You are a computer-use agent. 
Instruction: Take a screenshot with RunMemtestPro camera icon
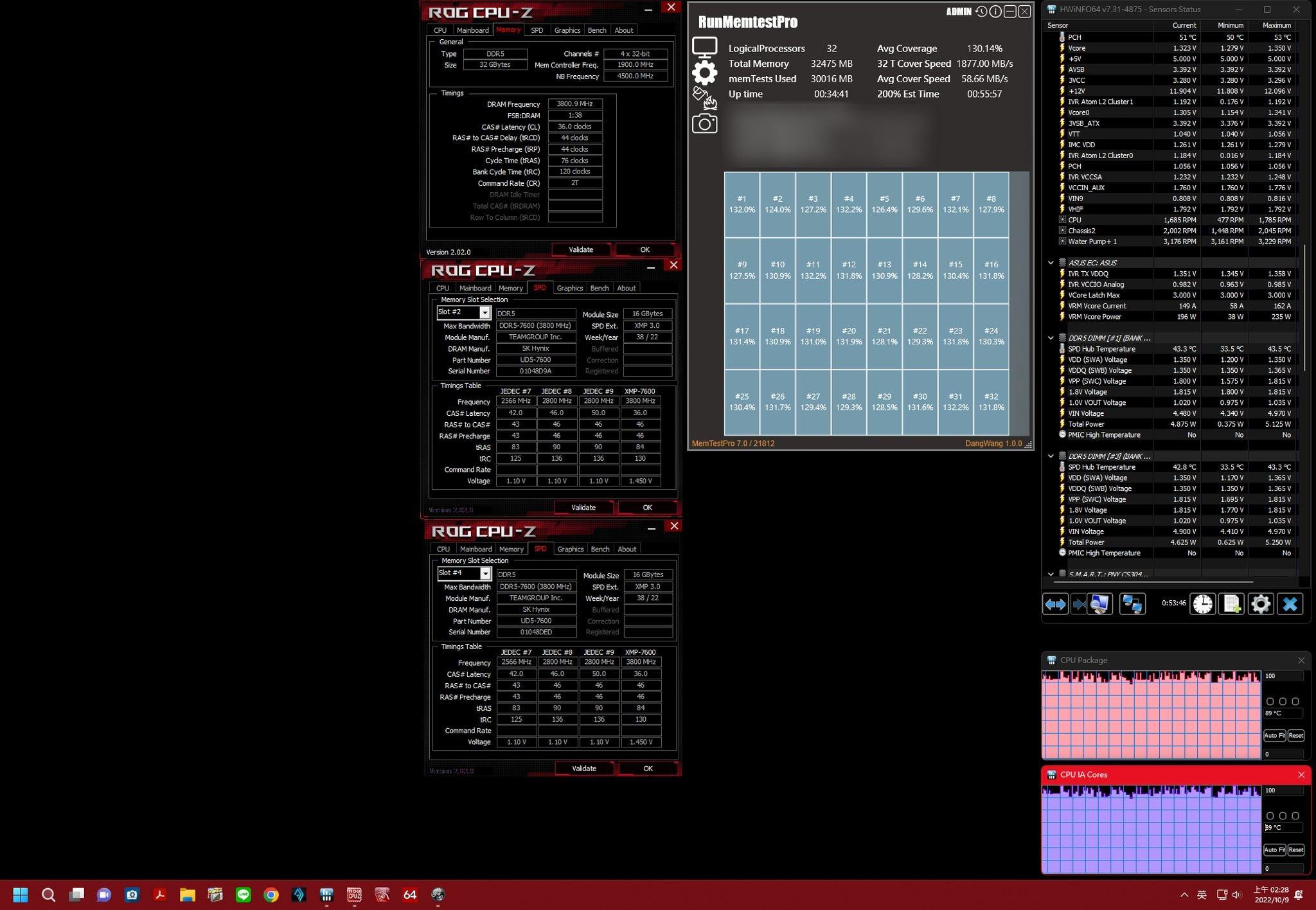point(704,123)
